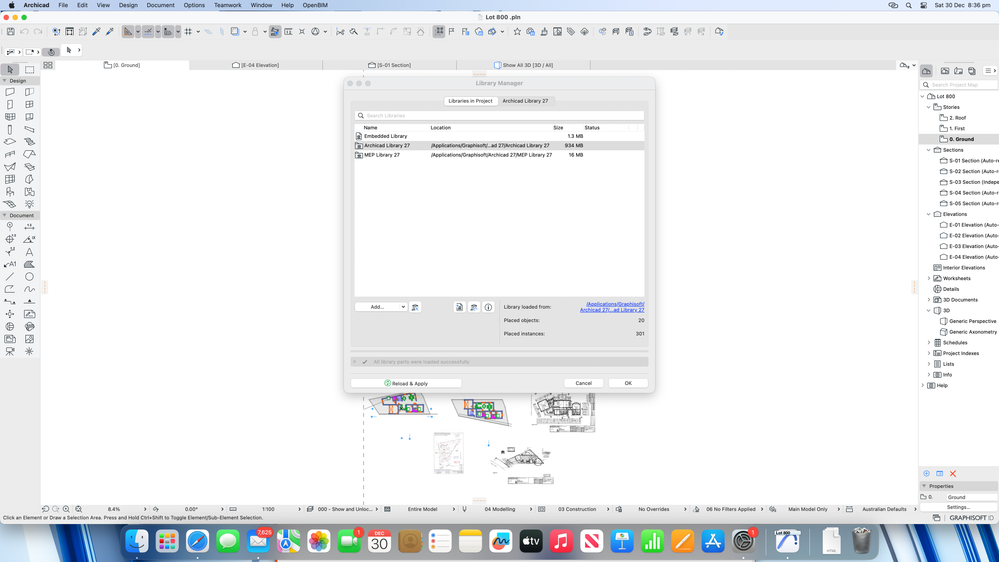Click the Search Project Map field
The image size is (999, 562).
click(959, 85)
